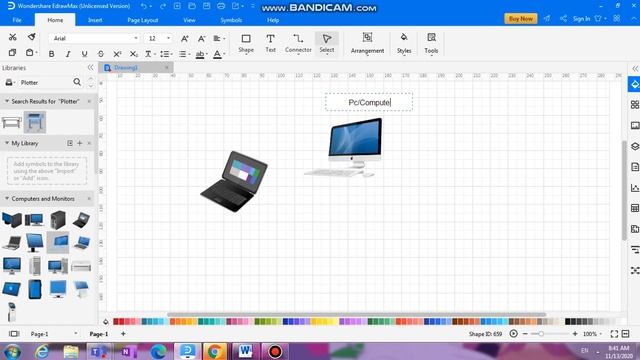Click the Redo arrow icon

pyautogui.click(x=163, y=6)
